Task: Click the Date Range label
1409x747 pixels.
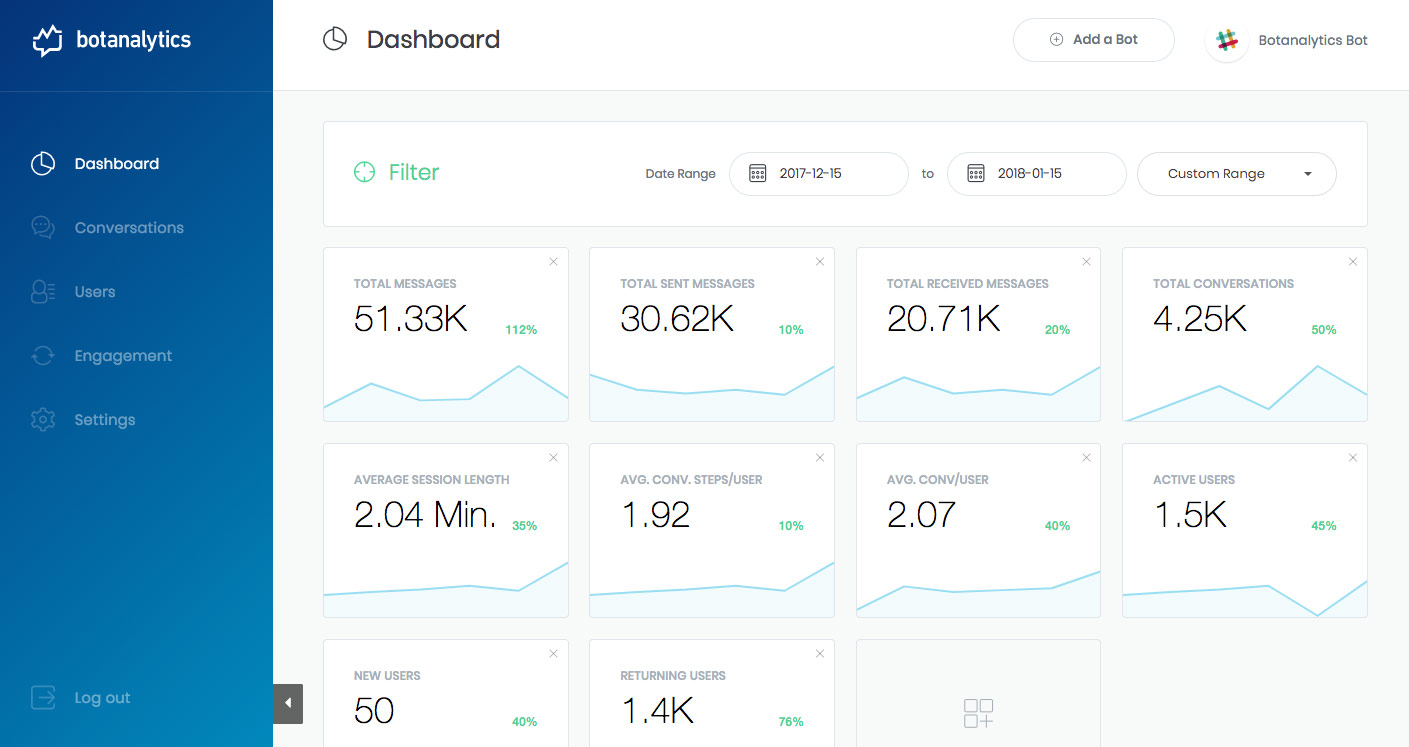Action: [x=681, y=174]
